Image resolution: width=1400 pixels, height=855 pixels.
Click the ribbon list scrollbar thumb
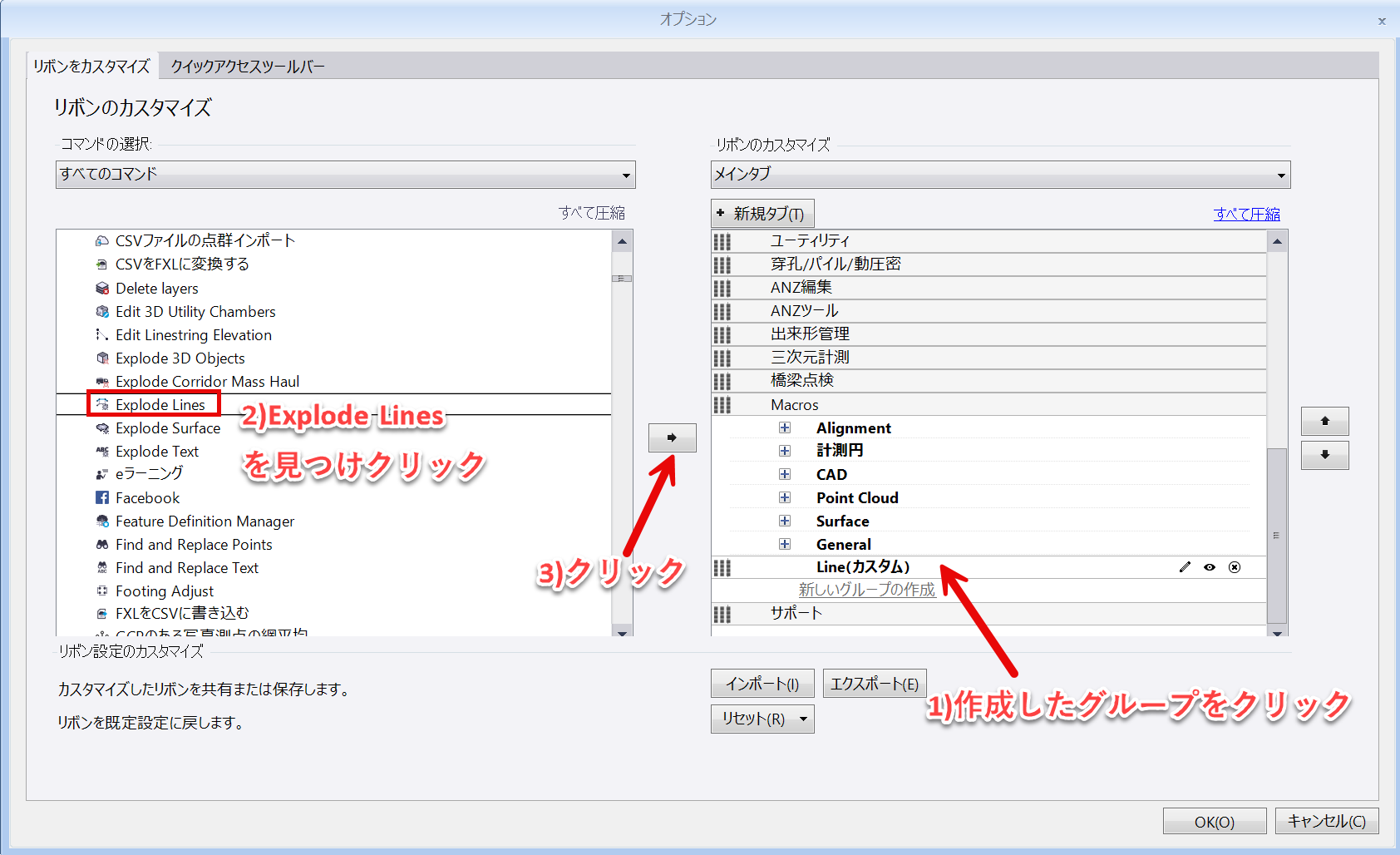1277,536
